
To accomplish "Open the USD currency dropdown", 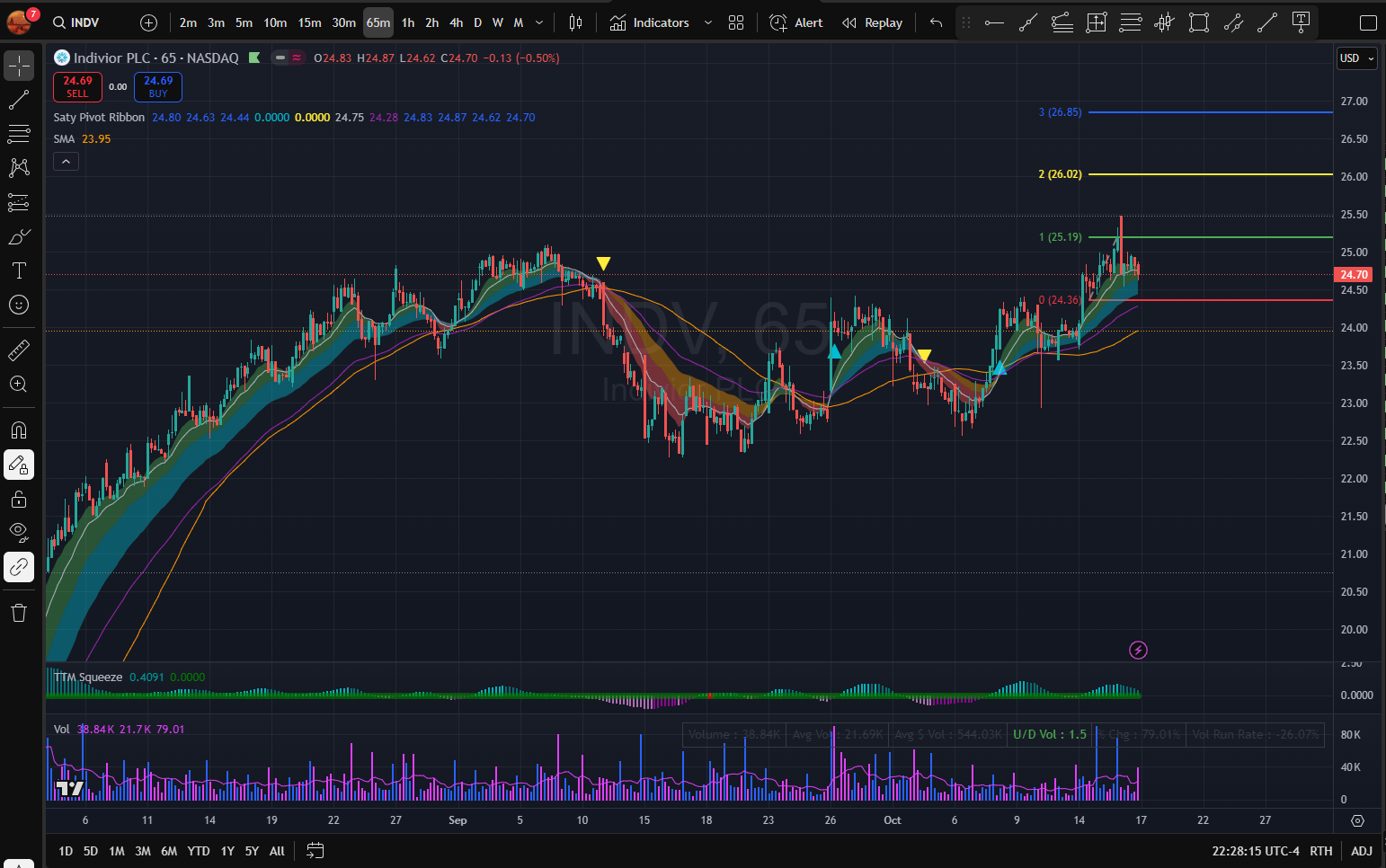I will (1357, 58).
